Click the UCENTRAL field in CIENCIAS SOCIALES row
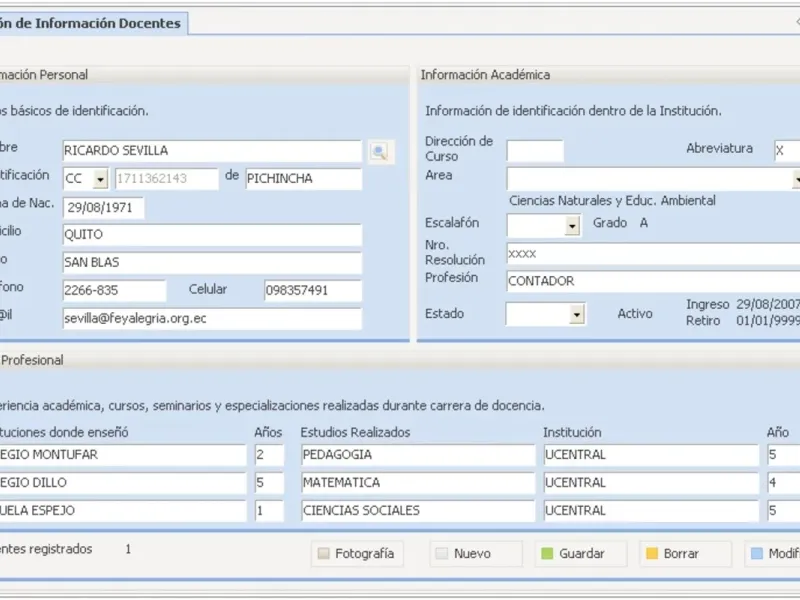 point(652,511)
